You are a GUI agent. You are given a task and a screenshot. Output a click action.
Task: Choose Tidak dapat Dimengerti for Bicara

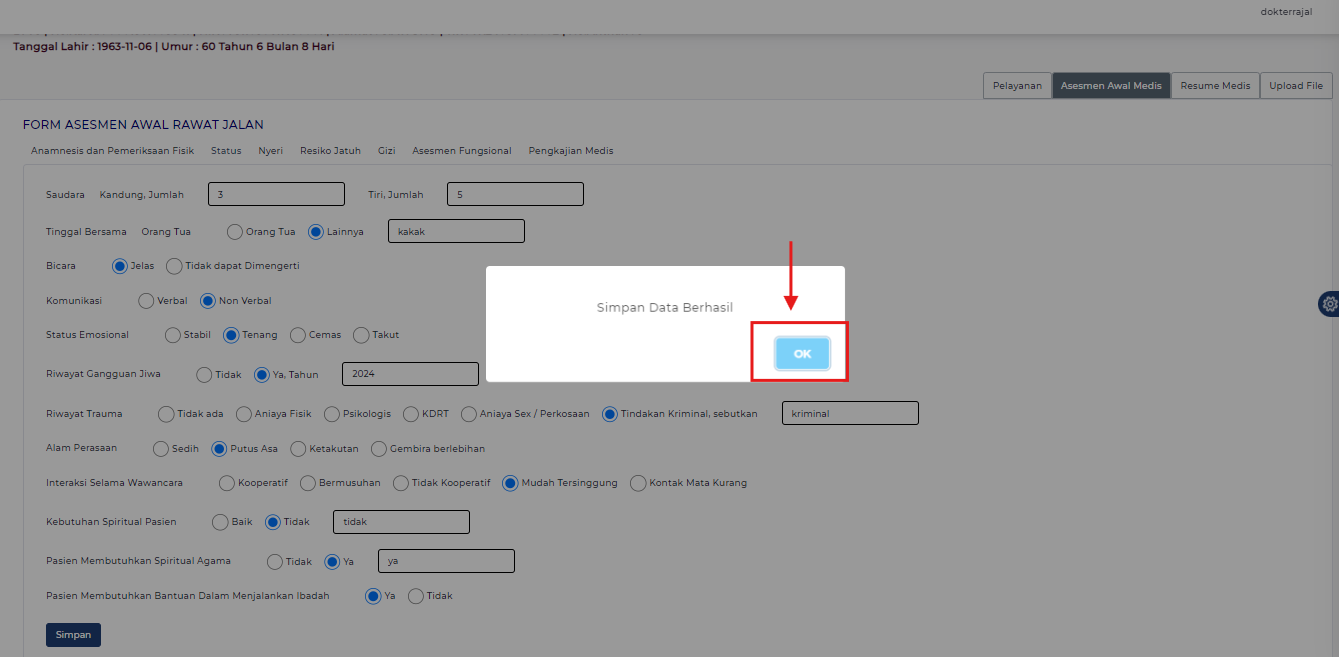174,266
